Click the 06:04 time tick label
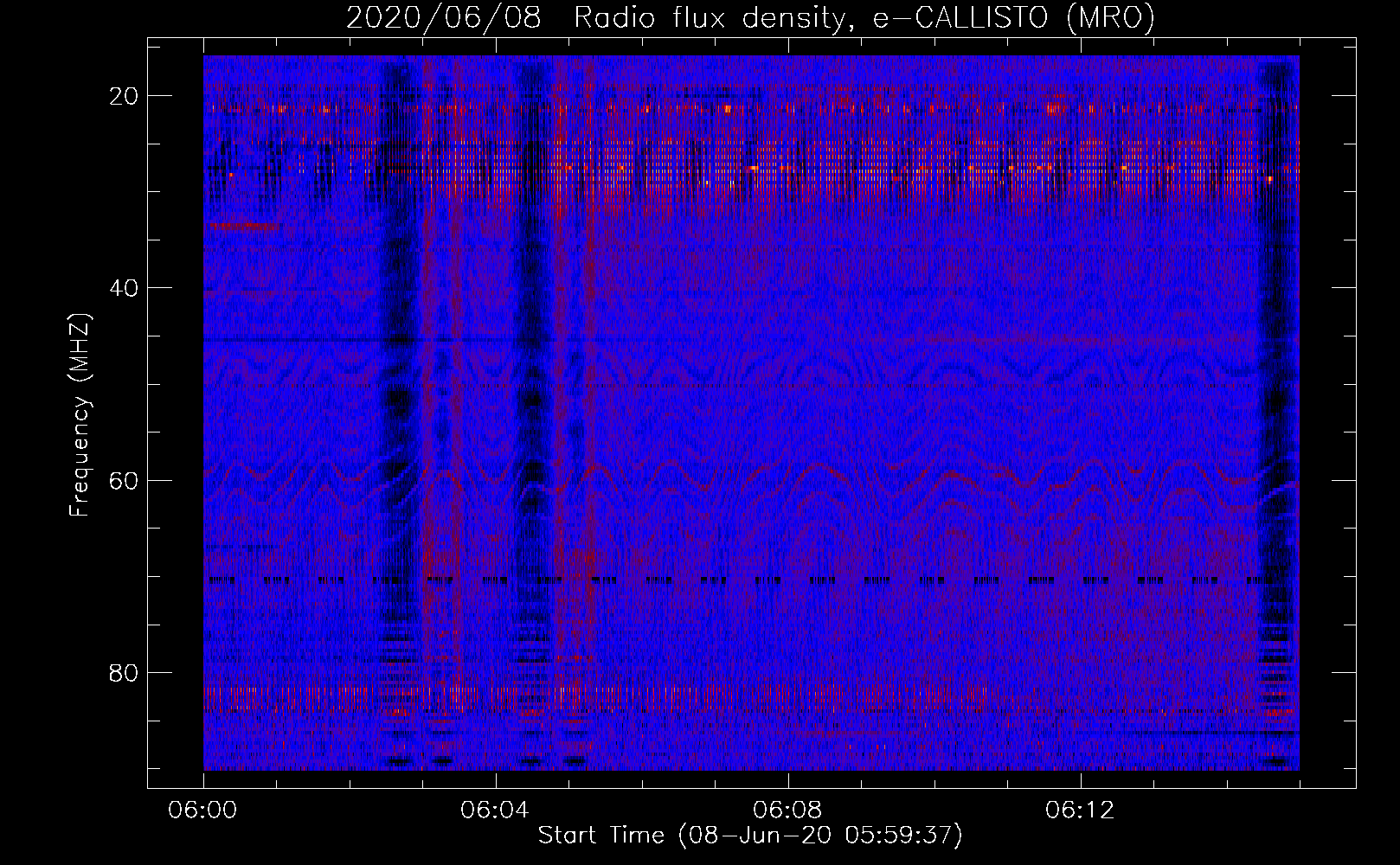The height and width of the screenshot is (865, 1400). 495,811
